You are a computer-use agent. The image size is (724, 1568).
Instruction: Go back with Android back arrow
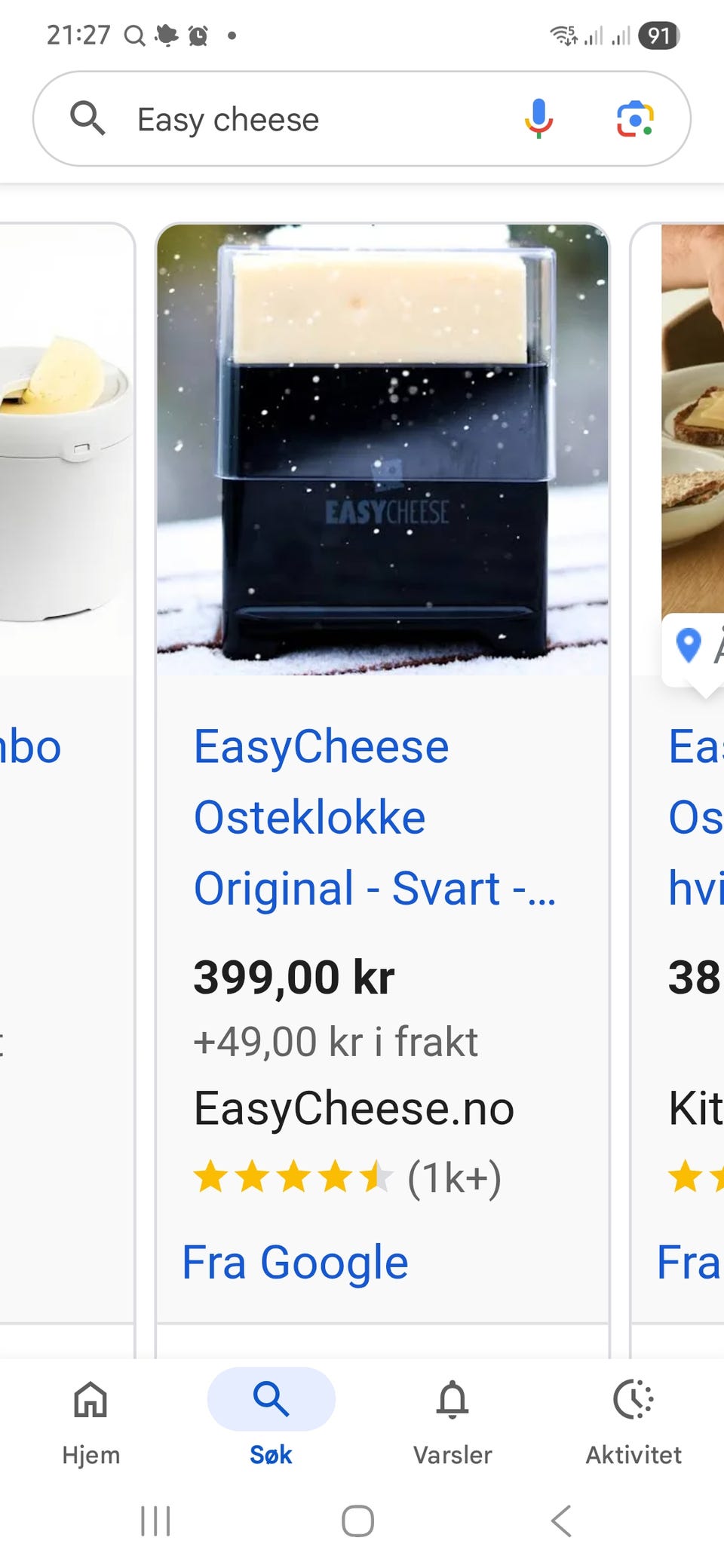coord(561,1521)
